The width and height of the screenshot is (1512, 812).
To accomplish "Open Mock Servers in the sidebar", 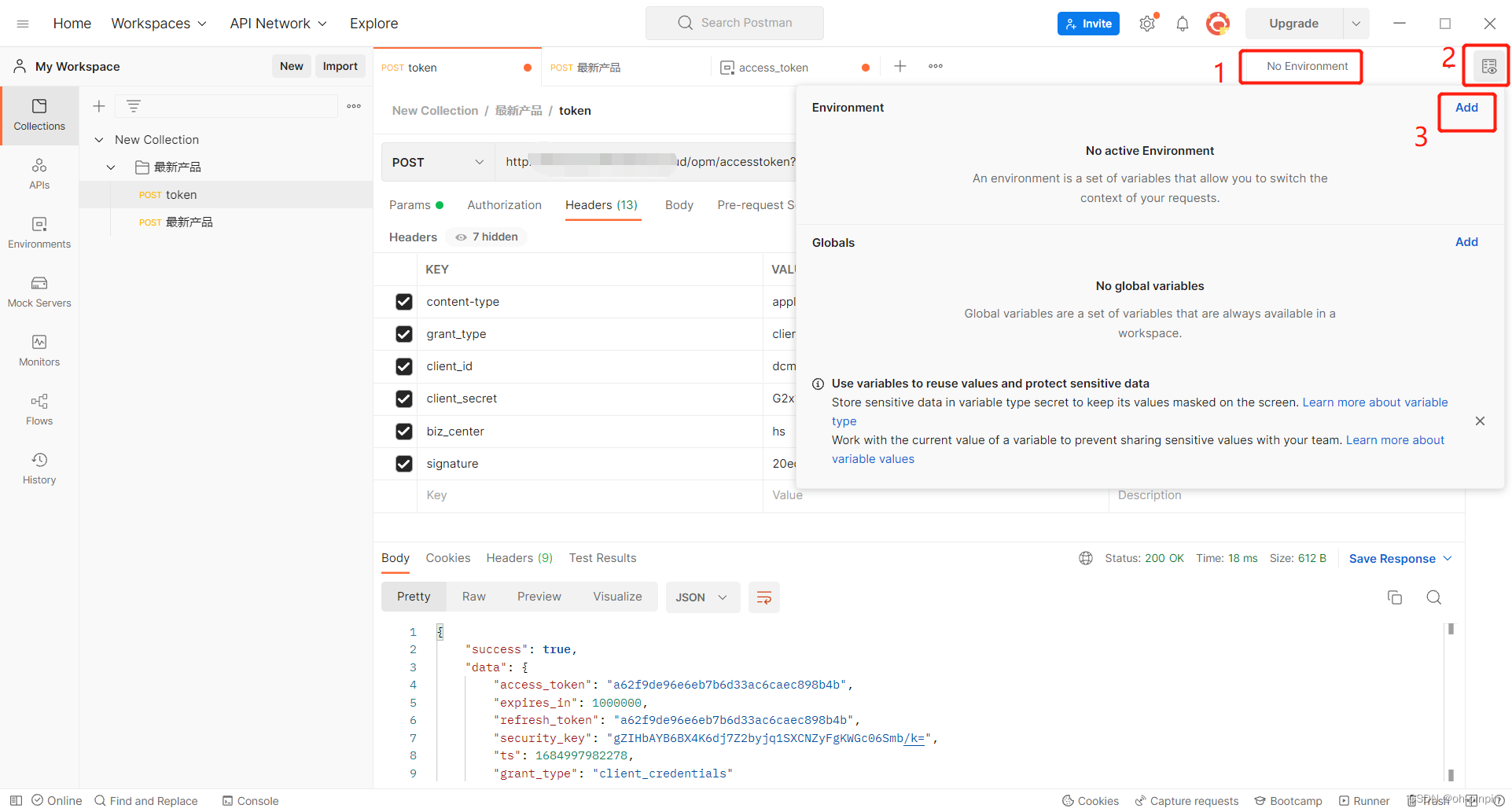I will coord(39,292).
